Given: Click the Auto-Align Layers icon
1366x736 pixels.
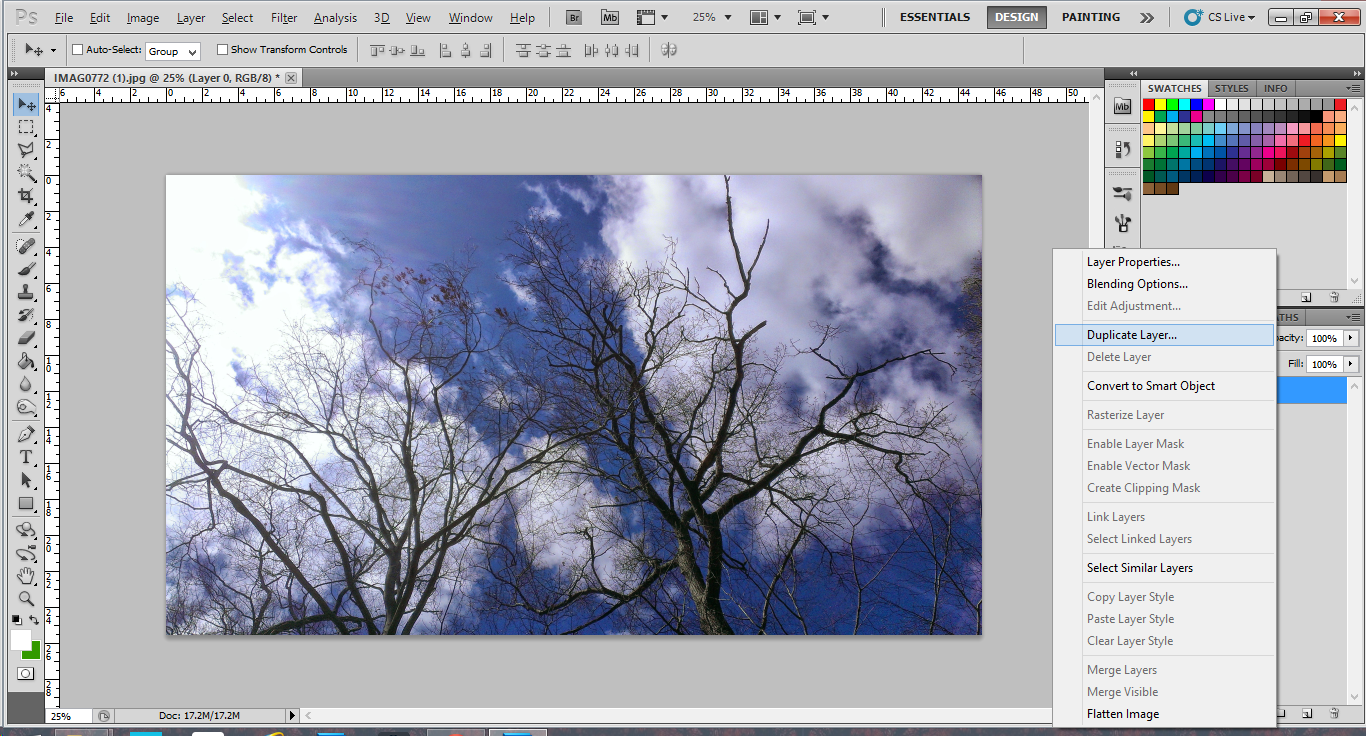Looking at the screenshot, I should (x=669, y=50).
